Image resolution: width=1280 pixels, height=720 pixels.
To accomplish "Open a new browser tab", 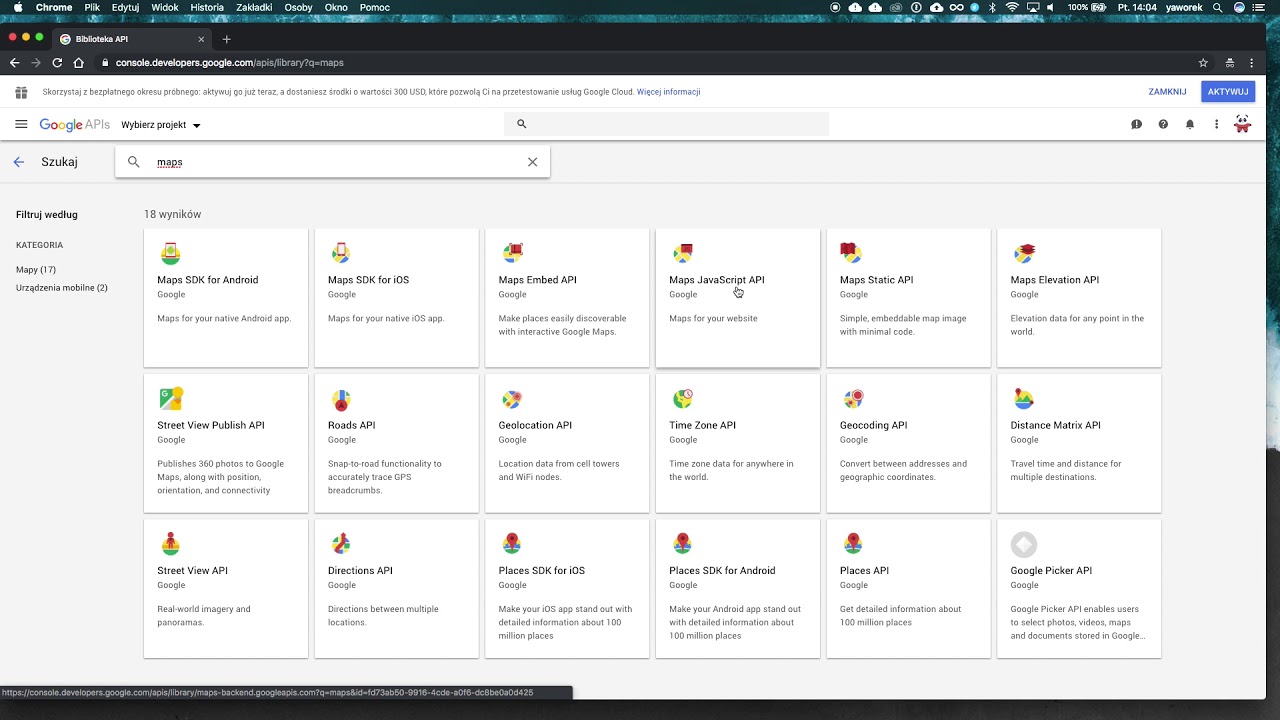I will click(x=226, y=39).
